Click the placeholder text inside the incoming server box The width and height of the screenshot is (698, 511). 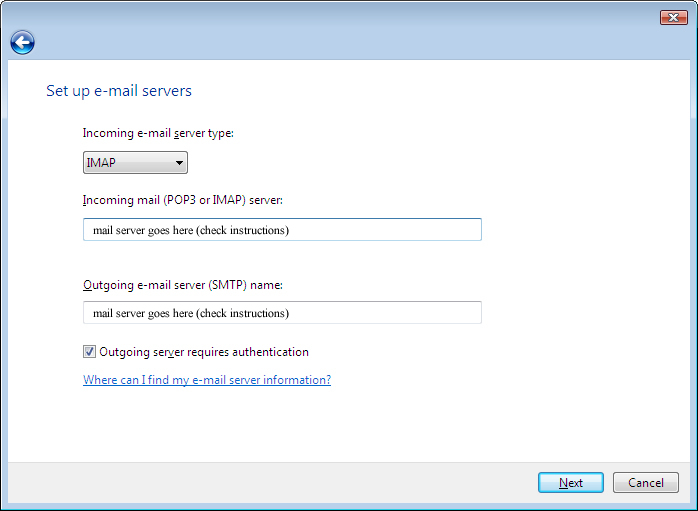[x=190, y=230]
